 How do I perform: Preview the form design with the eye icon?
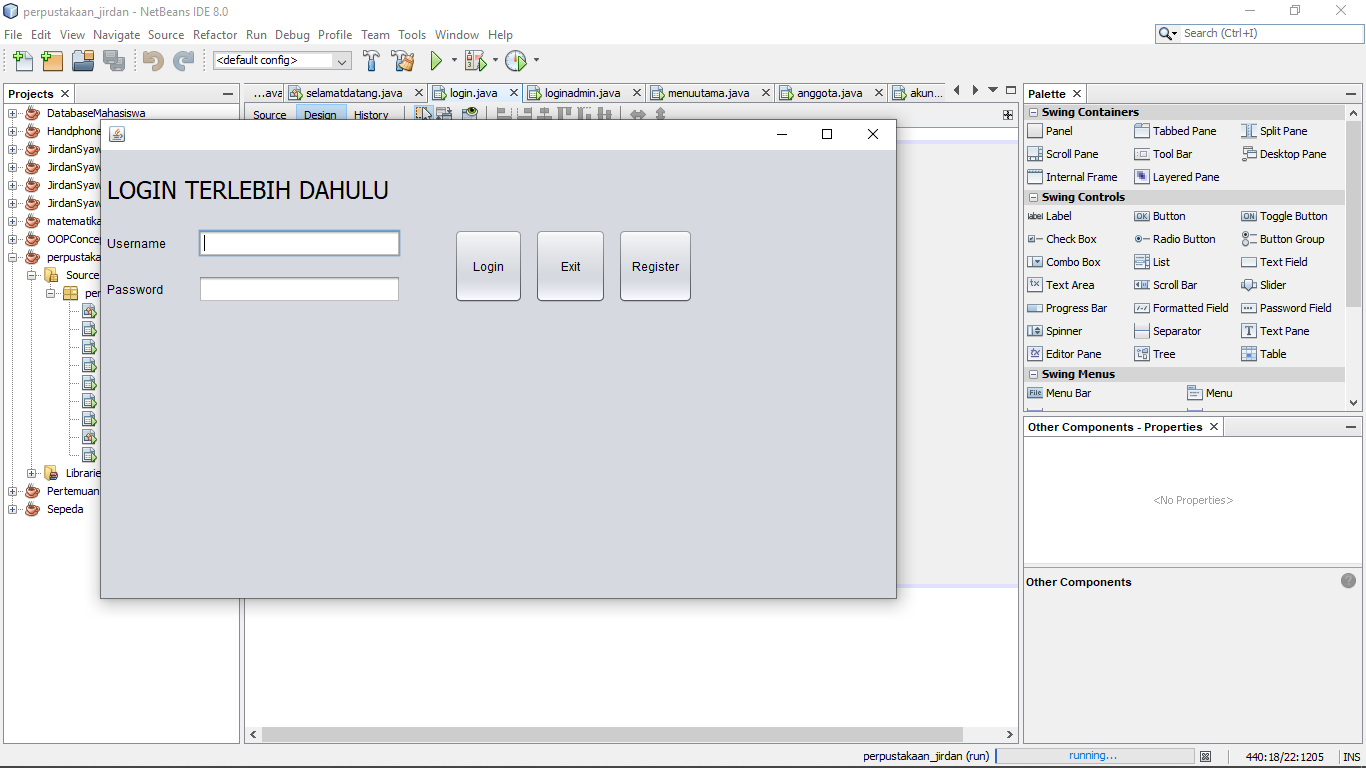point(469,113)
